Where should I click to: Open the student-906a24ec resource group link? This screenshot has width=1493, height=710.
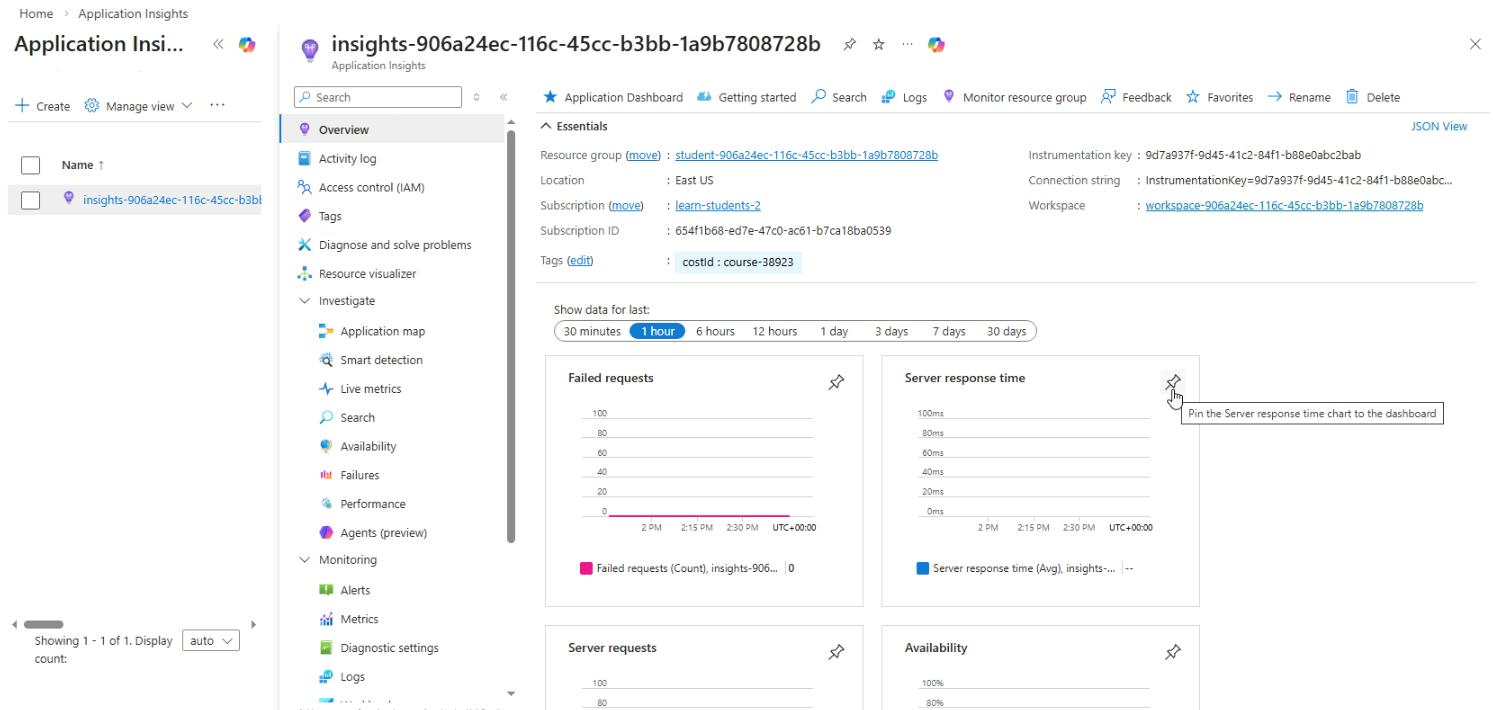806,155
